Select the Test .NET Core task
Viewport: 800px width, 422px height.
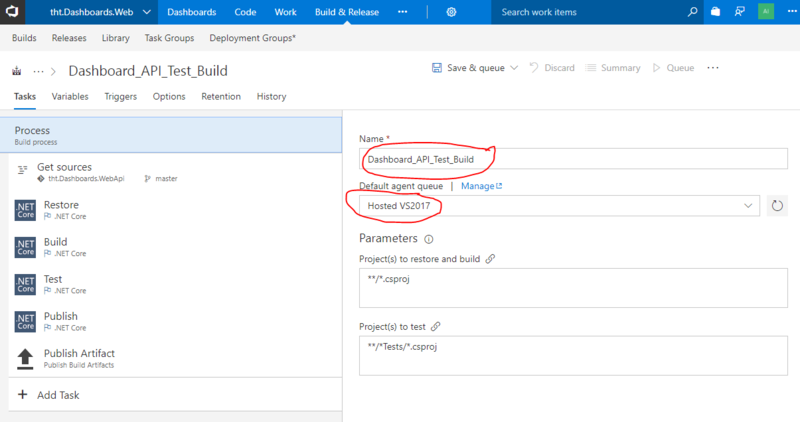click(175, 284)
